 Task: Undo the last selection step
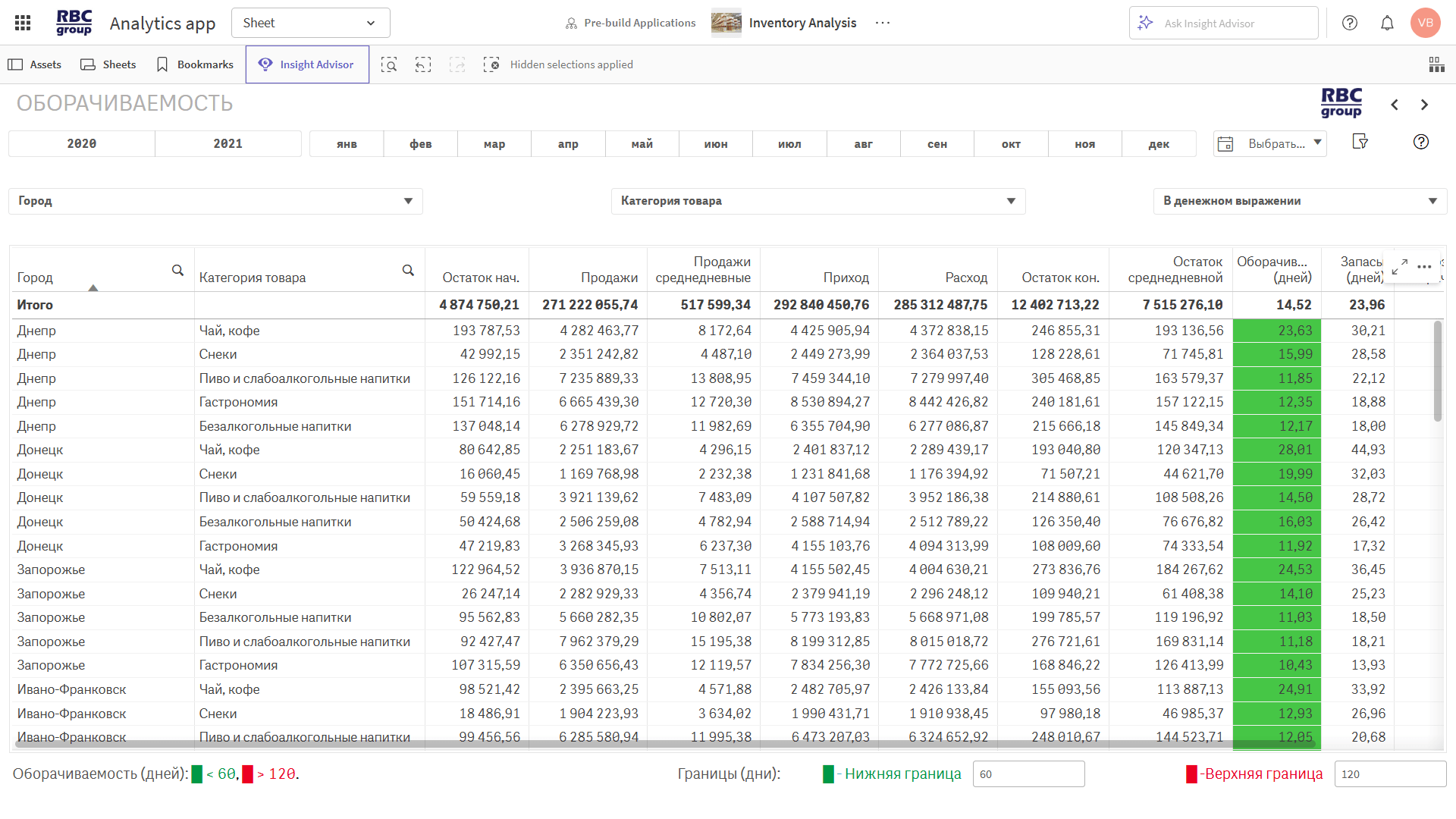coord(423,64)
